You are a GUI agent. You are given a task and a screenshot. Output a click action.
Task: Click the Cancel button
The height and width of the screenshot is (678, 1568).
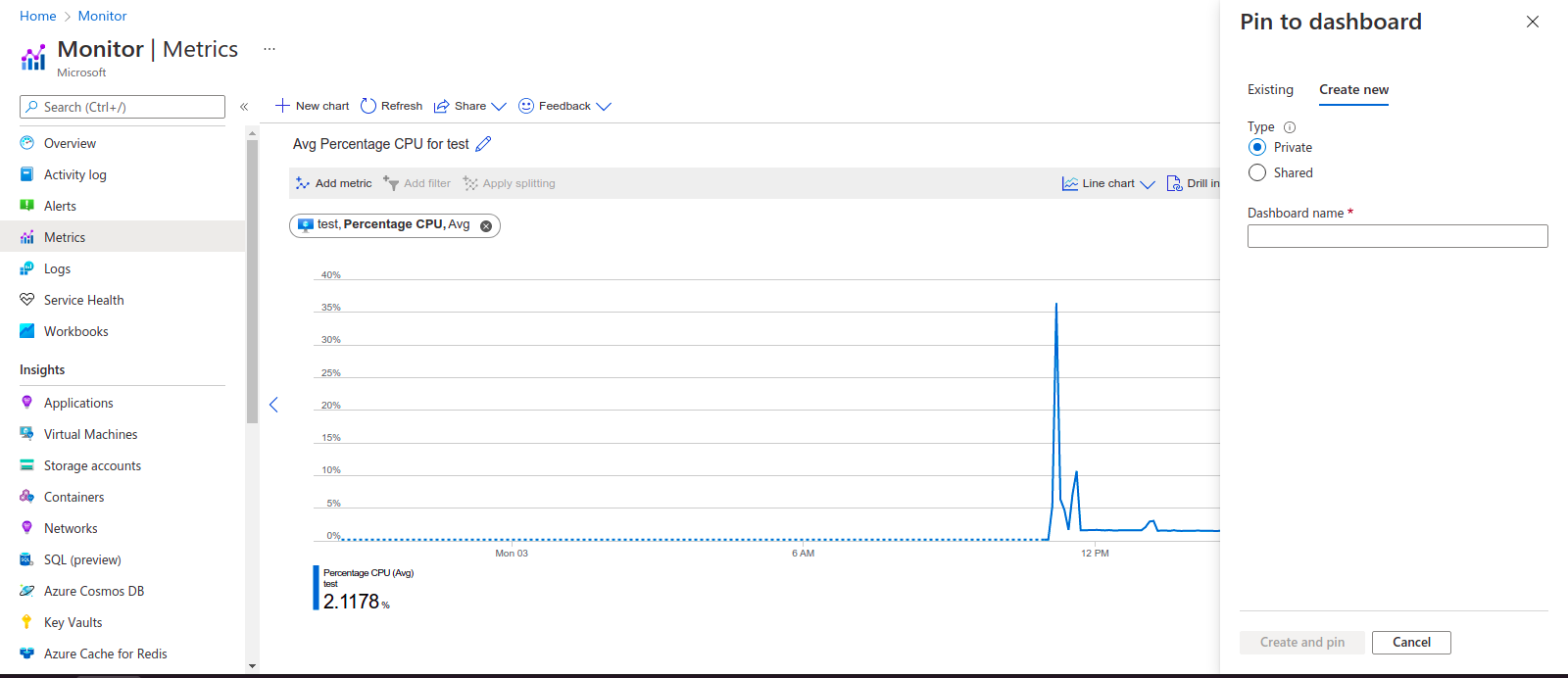coord(1411,643)
